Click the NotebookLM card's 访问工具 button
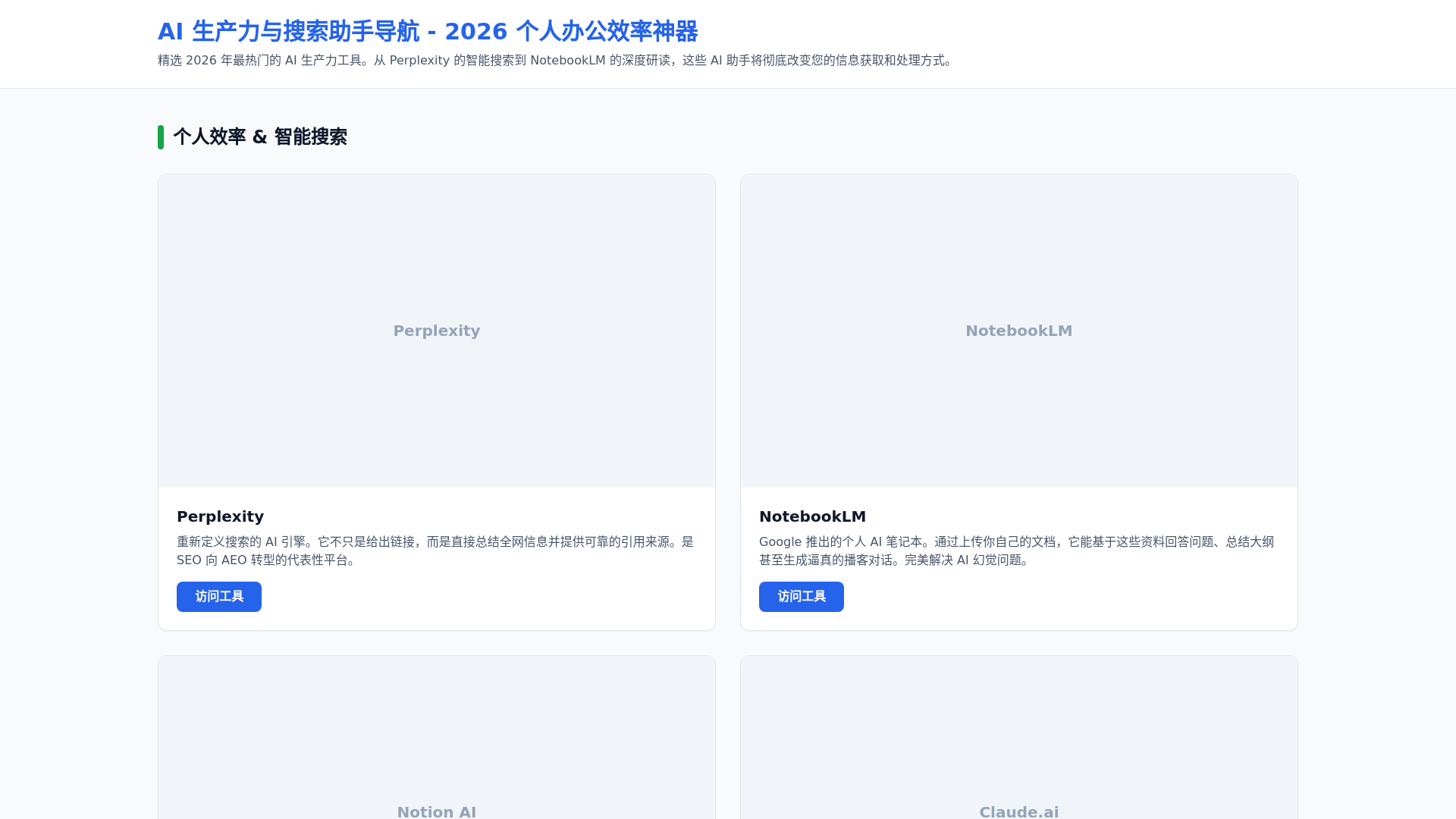This screenshot has height=819, width=1456. click(x=802, y=597)
